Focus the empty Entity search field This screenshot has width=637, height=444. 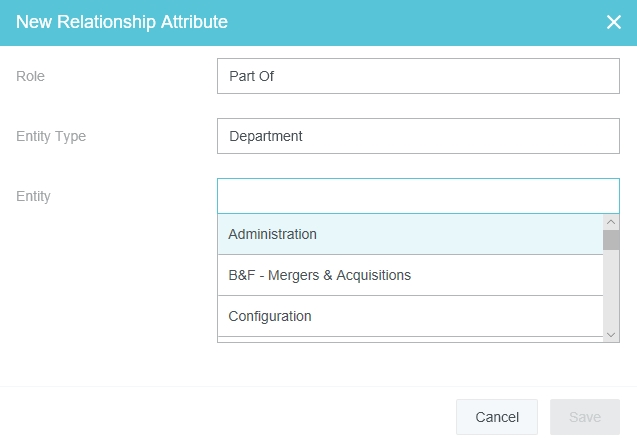click(x=418, y=196)
